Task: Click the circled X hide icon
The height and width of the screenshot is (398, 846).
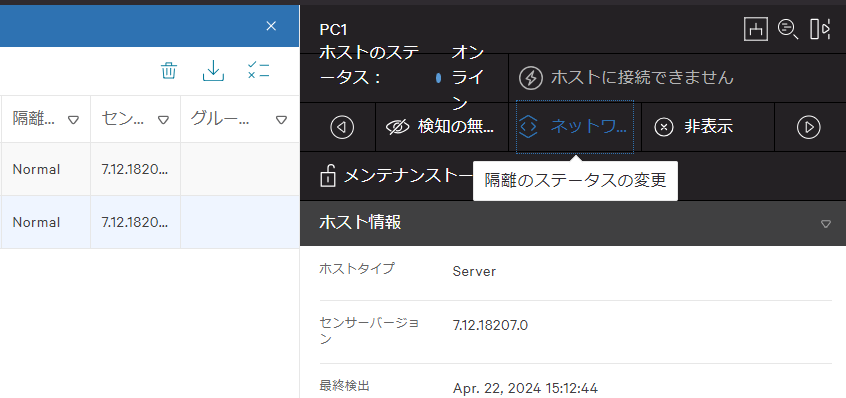Action: pos(664,127)
